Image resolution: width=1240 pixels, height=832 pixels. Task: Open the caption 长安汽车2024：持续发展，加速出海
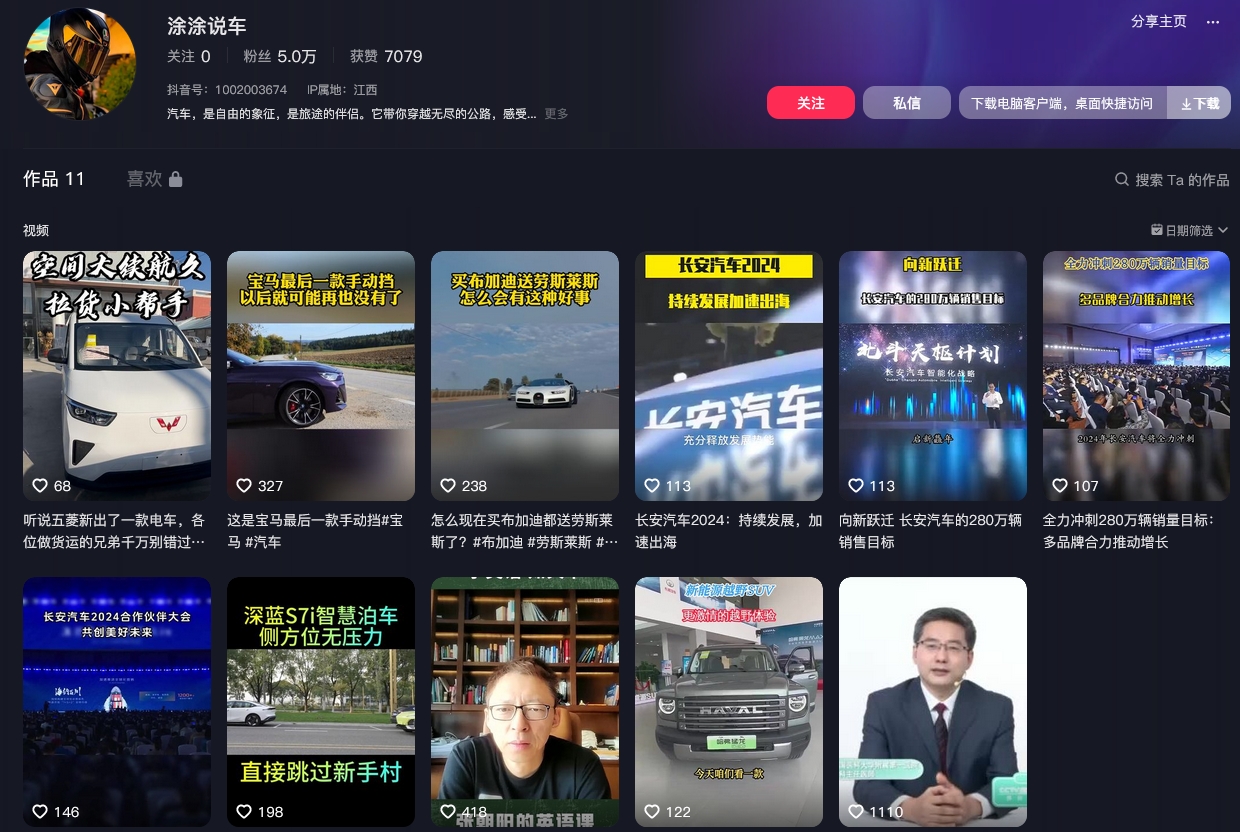(x=729, y=531)
